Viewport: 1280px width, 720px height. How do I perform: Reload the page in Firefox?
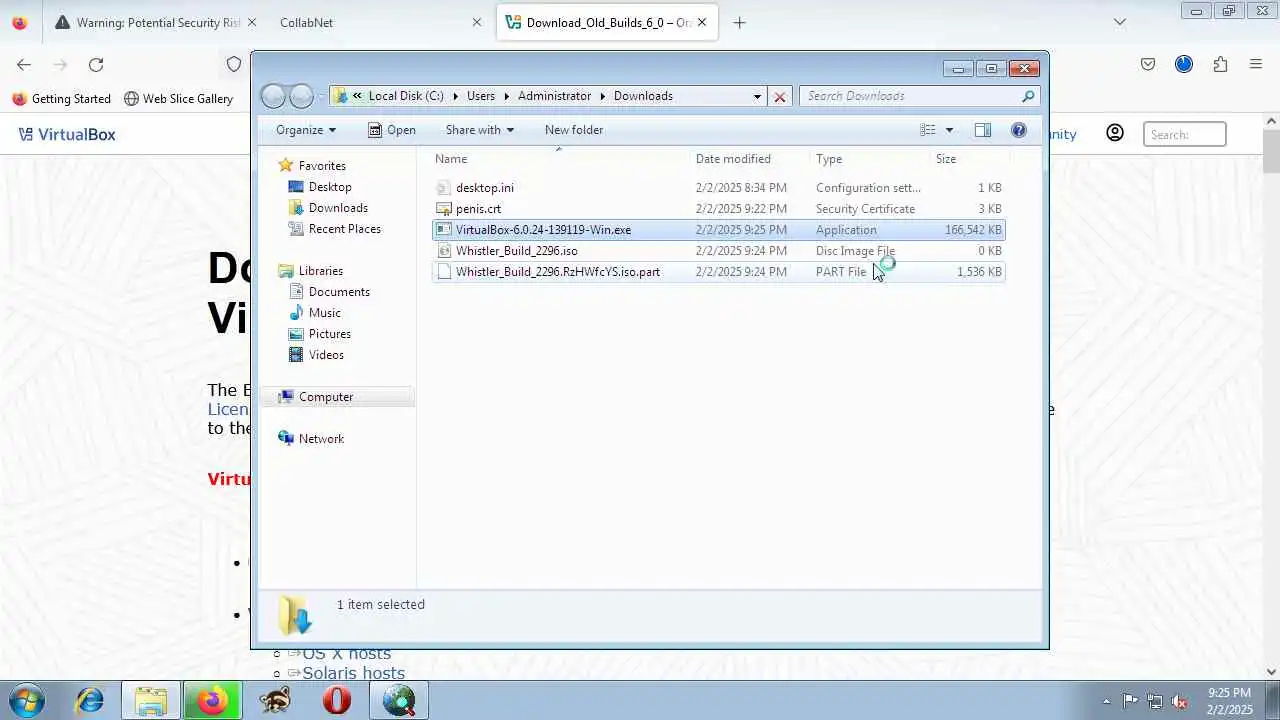pyautogui.click(x=96, y=64)
